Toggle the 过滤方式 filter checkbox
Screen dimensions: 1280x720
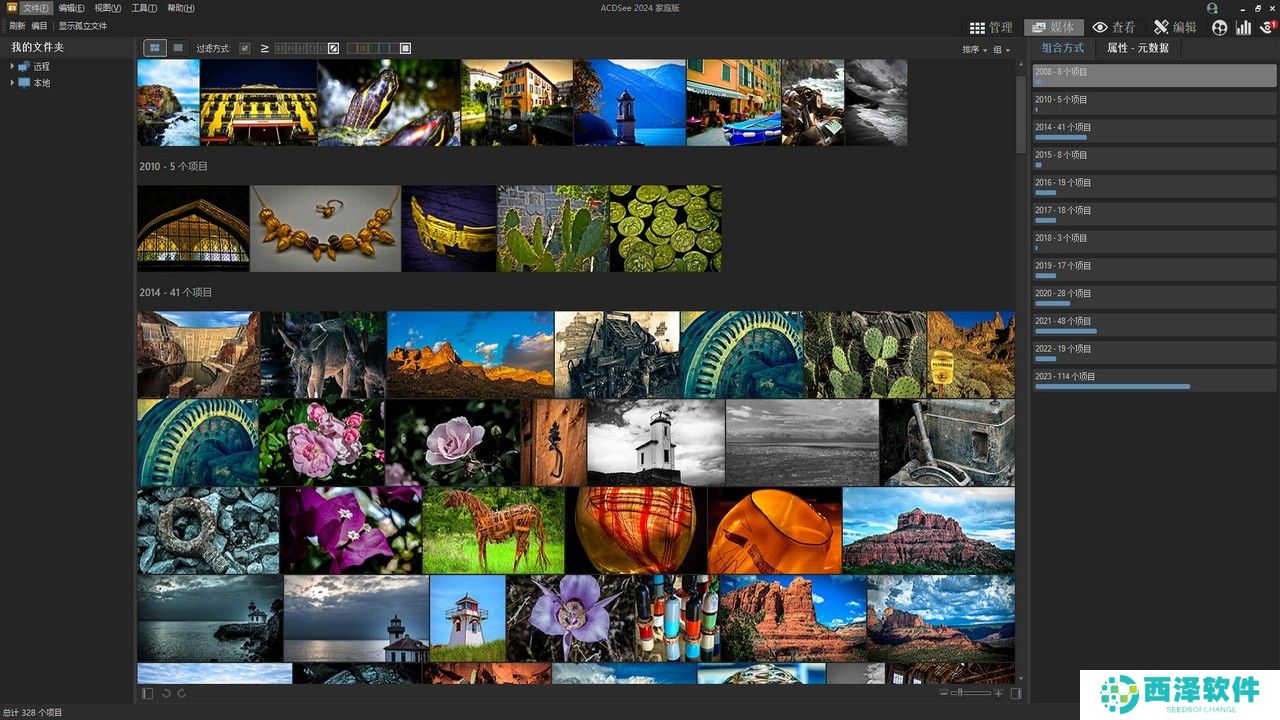pos(245,48)
